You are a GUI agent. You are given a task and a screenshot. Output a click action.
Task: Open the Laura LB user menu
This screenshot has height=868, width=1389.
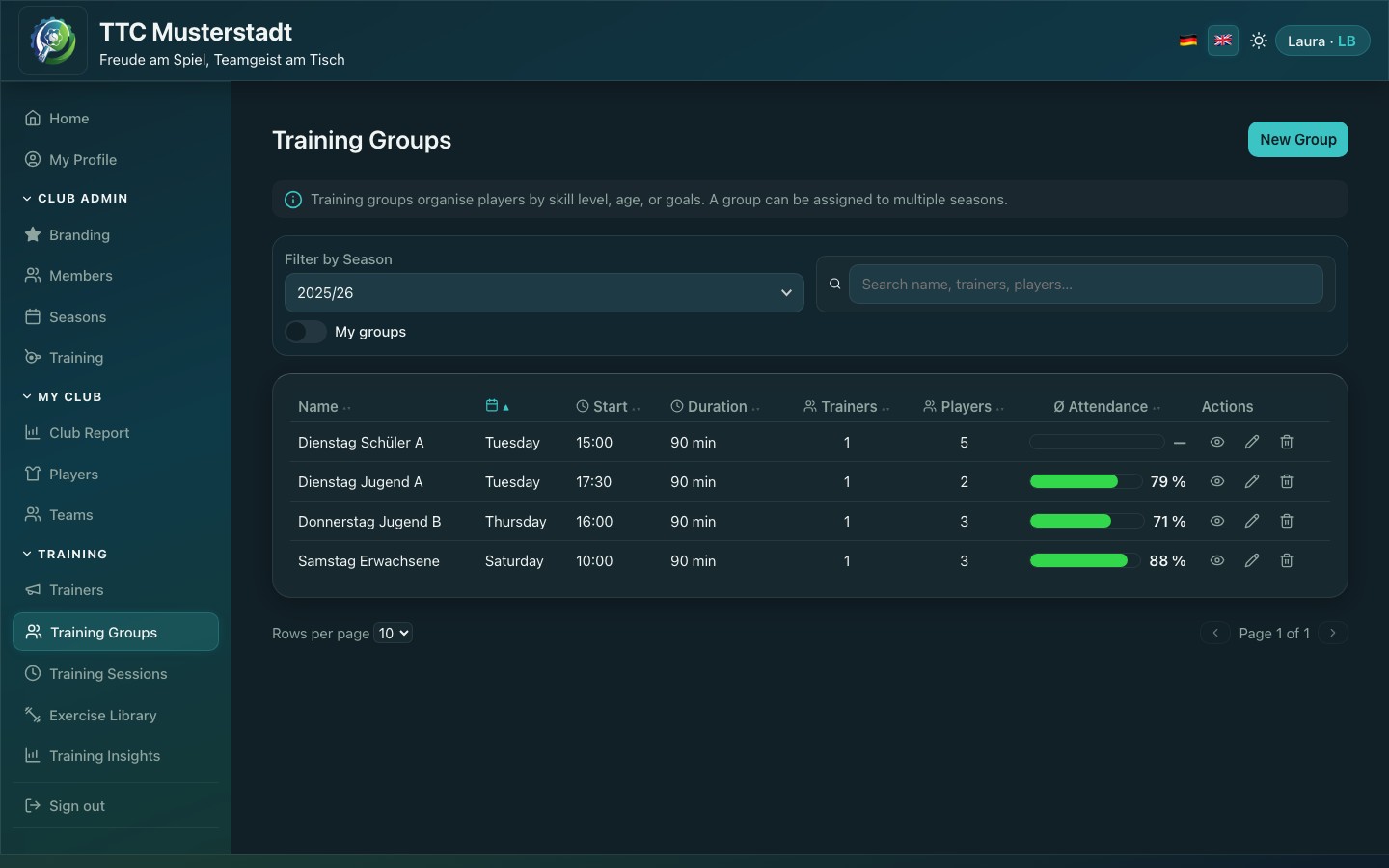click(x=1322, y=41)
